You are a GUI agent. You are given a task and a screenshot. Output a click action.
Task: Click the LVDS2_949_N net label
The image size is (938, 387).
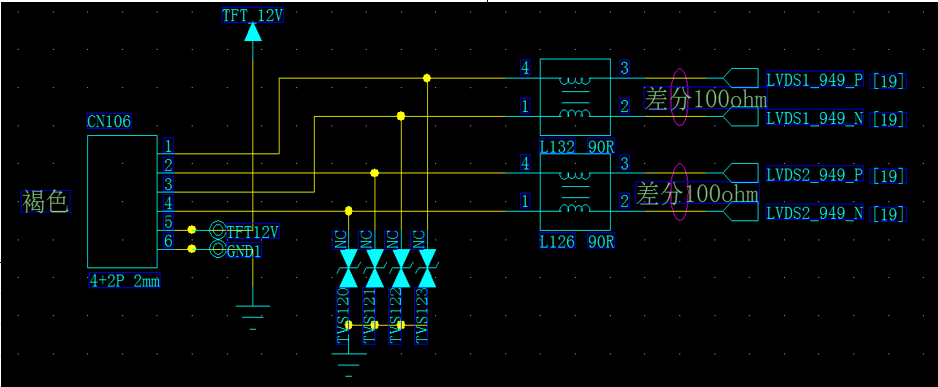pos(815,212)
